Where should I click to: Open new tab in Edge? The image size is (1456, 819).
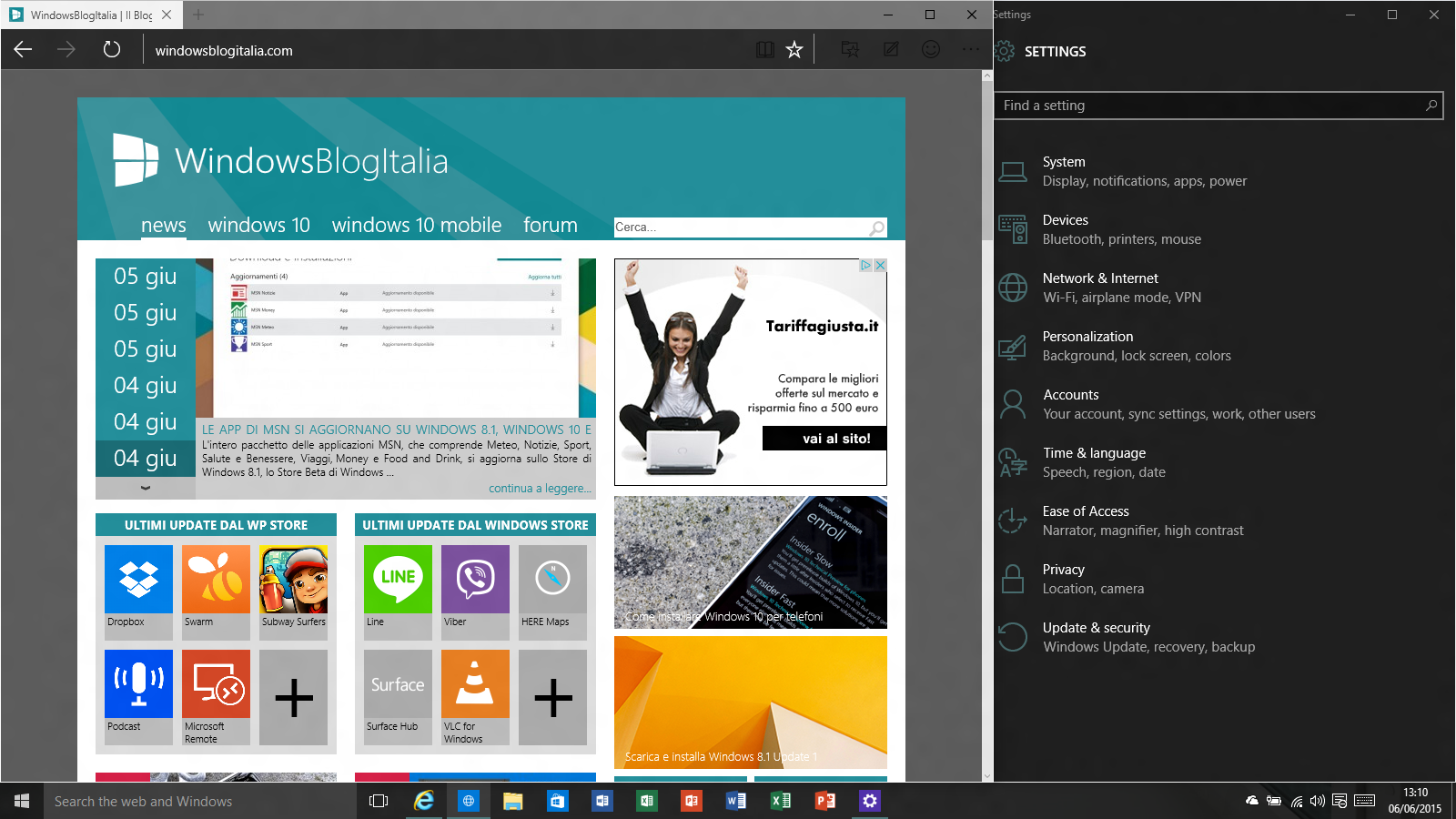(x=198, y=15)
